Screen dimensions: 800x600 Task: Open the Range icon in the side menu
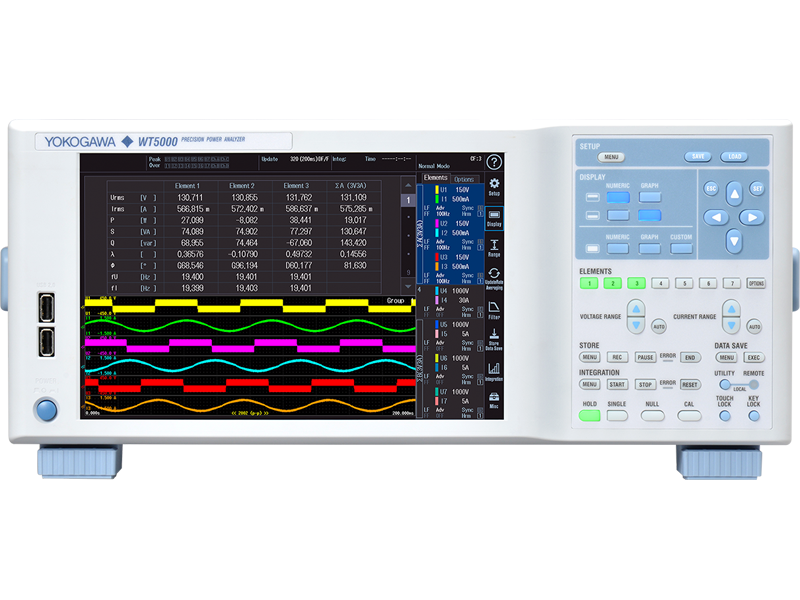[x=494, y=247]
